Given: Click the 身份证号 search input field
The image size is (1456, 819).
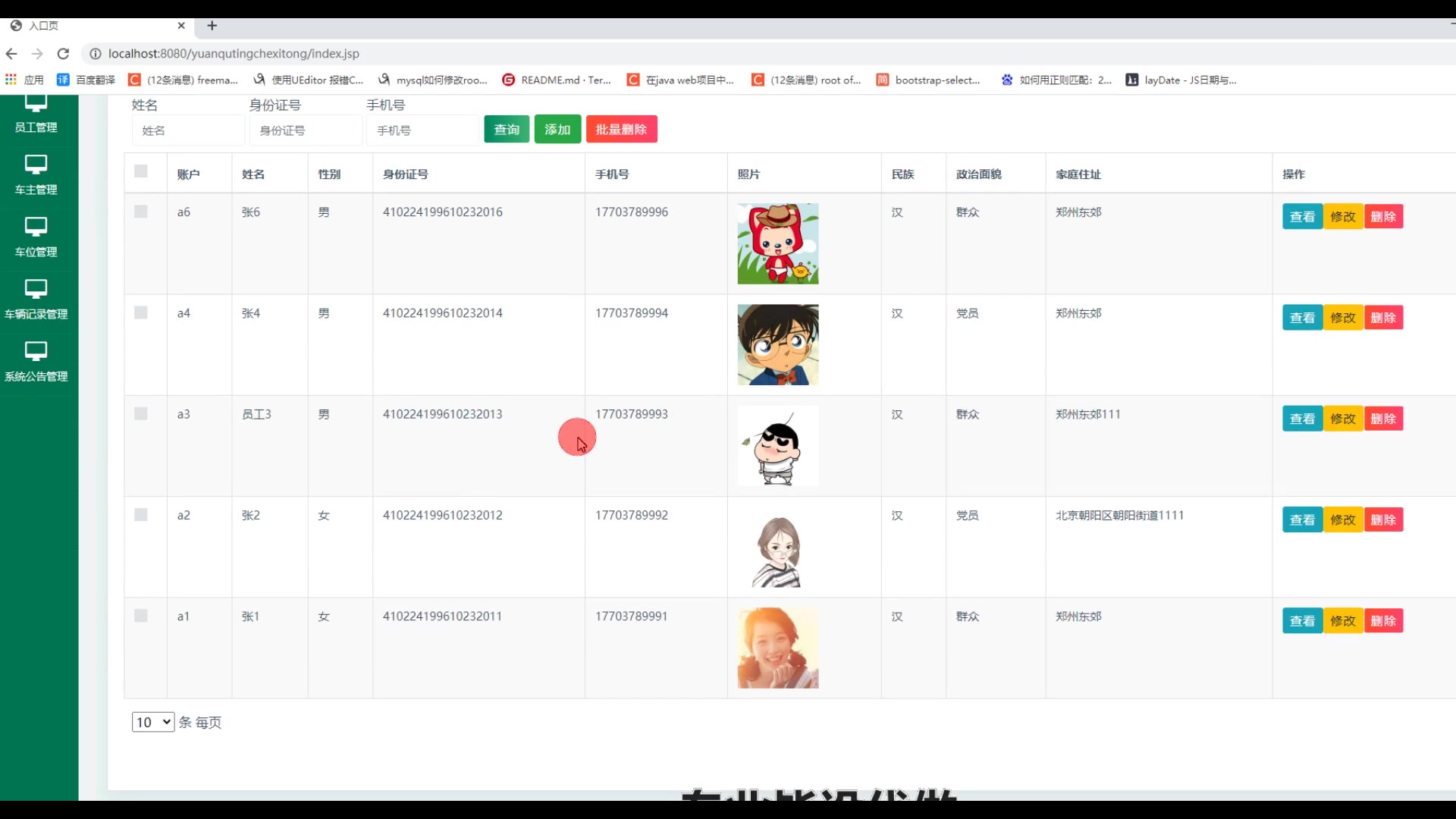Looking at the screenshot, I should [306, 130].
